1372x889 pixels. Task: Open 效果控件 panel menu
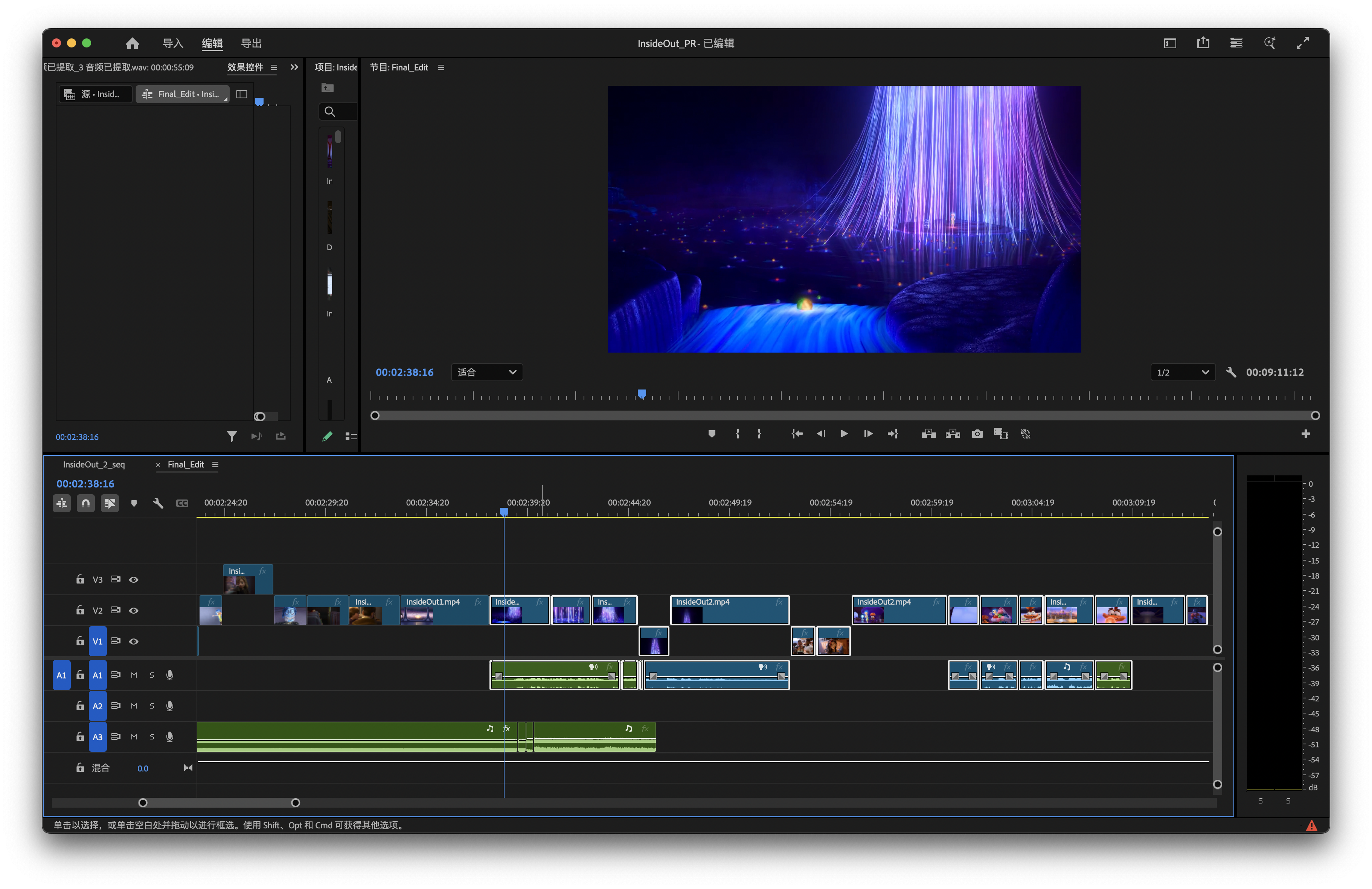(274, 67)
